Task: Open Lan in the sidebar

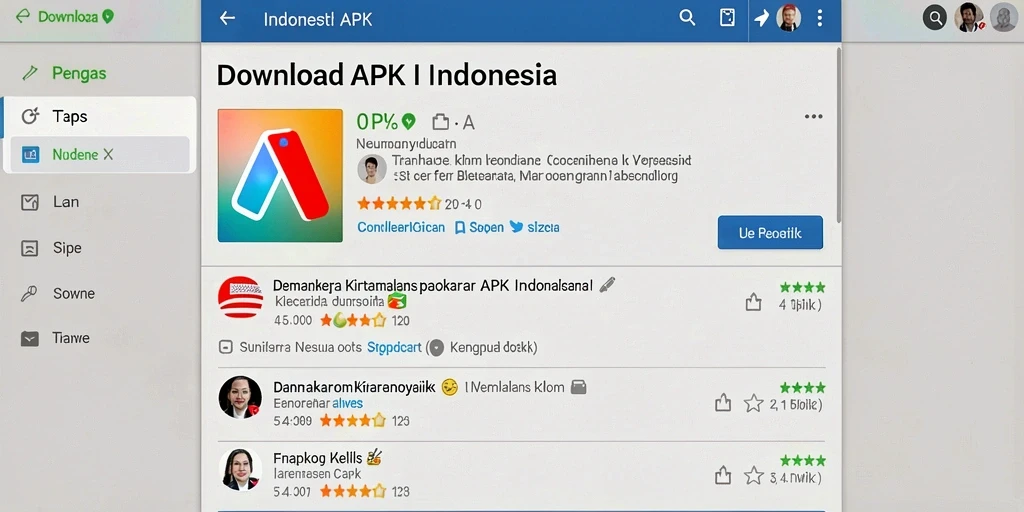Action: click(66, 202)
